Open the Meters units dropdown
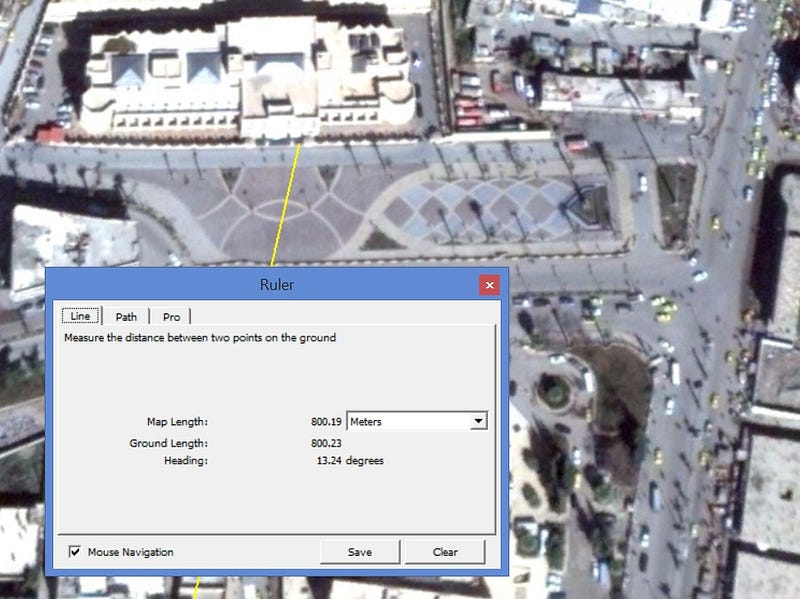 [417, 421]
